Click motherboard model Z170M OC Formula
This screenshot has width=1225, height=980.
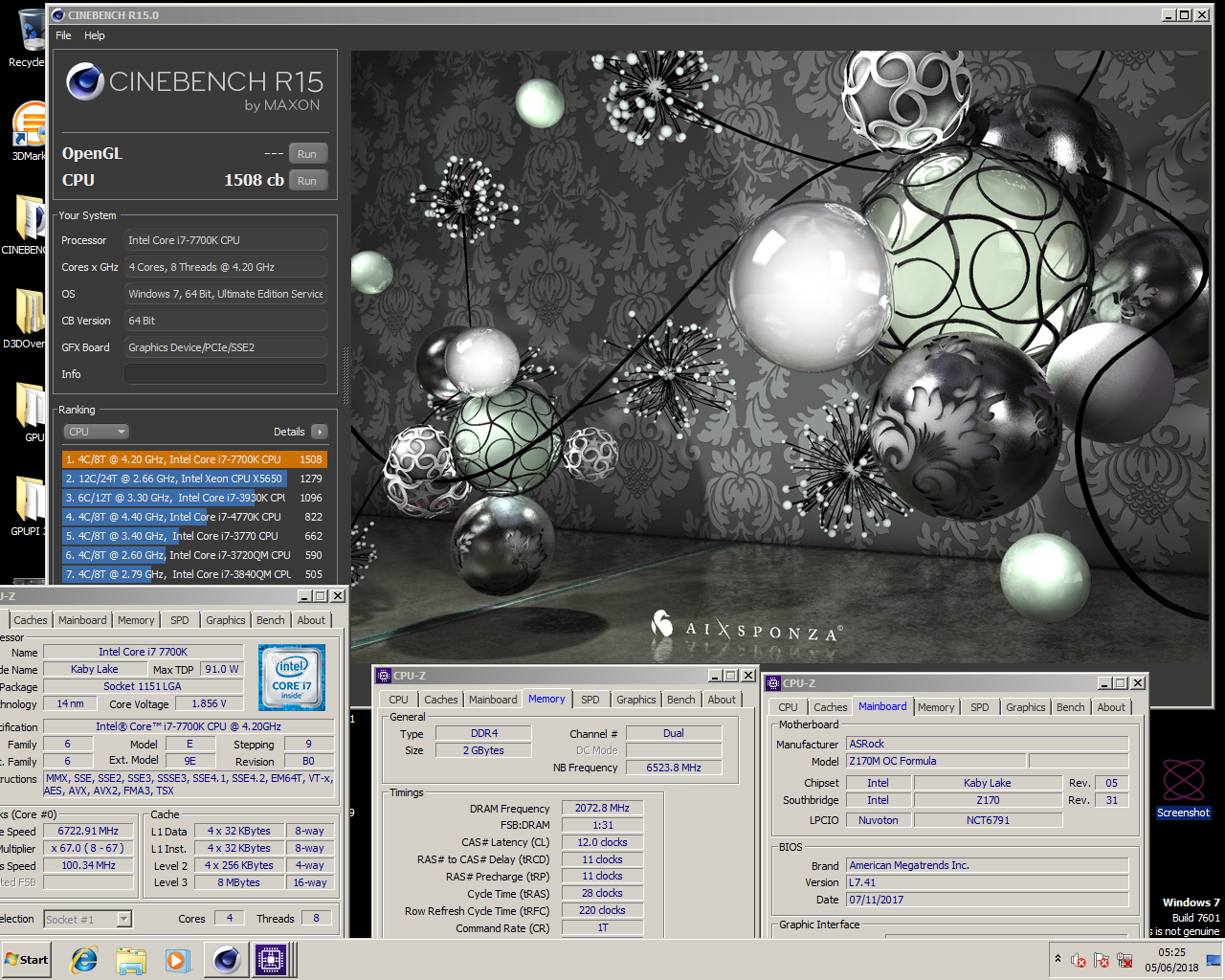coord(936,761)
